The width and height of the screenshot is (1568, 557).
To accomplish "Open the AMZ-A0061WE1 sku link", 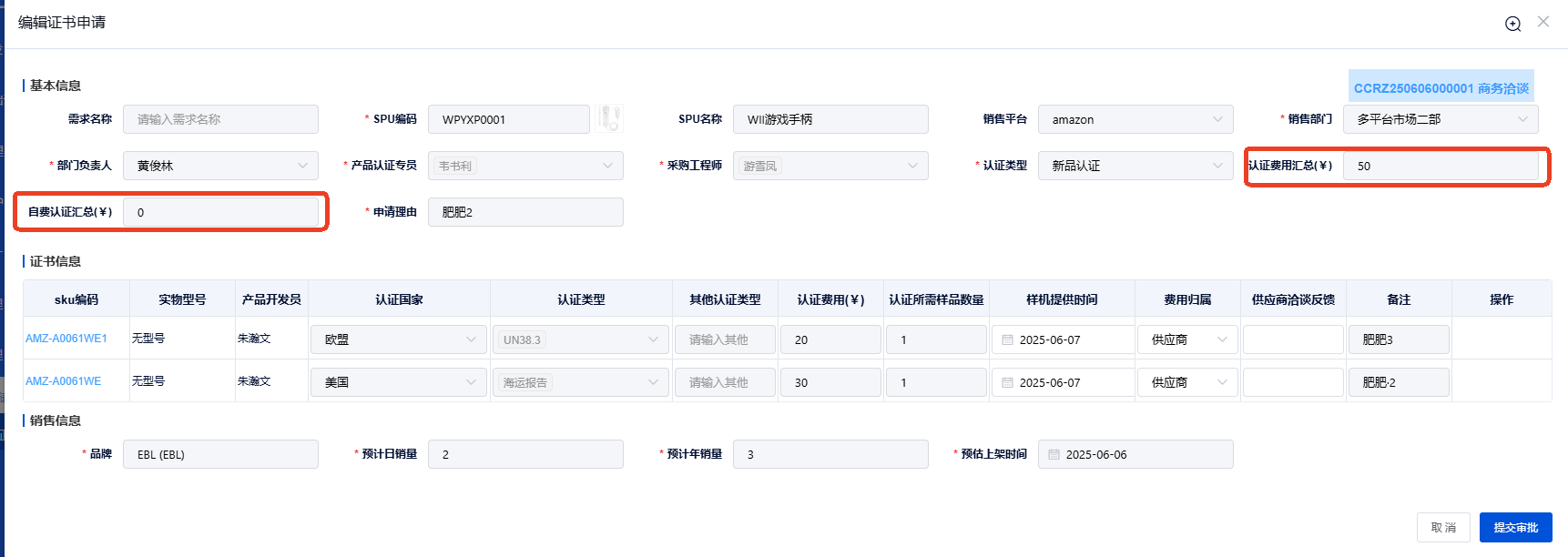I will [66, 339].
